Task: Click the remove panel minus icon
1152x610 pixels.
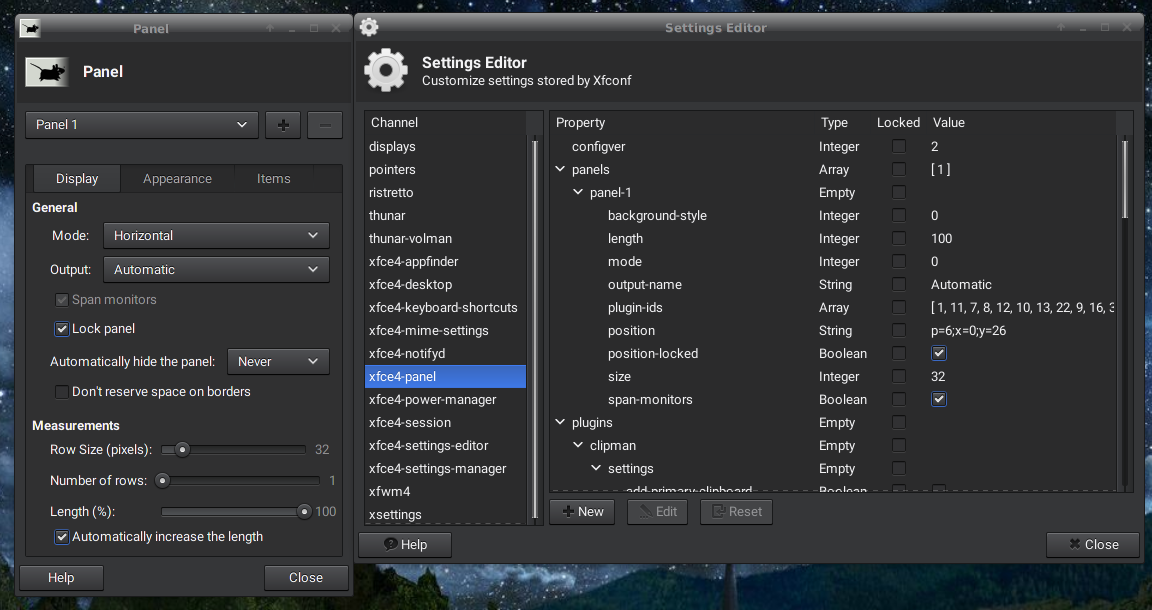Action: (x=325, y=125)
